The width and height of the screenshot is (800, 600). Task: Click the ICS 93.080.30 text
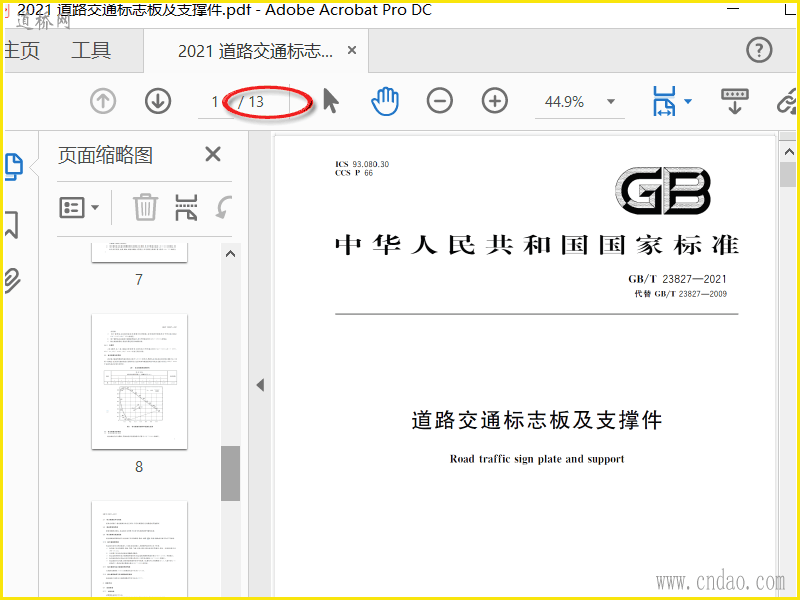pyautogui.click(x=362, y=164)
